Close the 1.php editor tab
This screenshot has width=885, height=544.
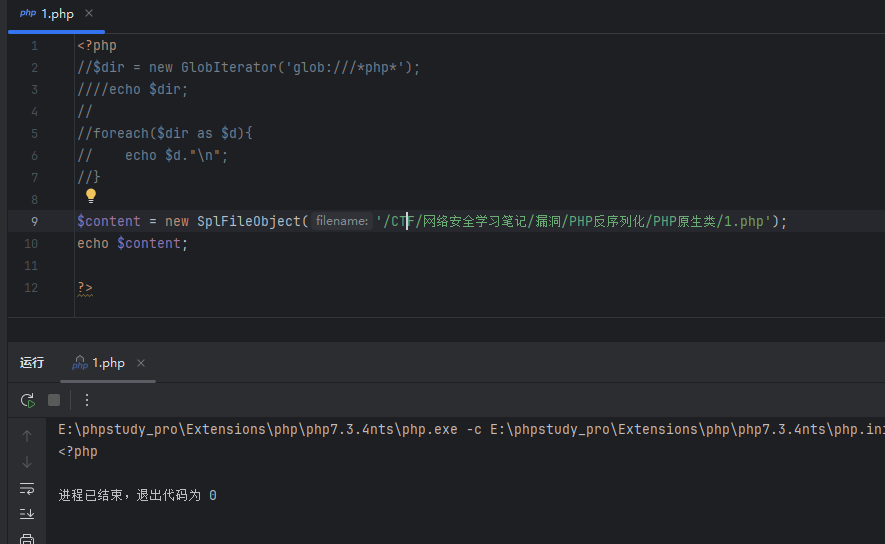[x=89, y=14]
